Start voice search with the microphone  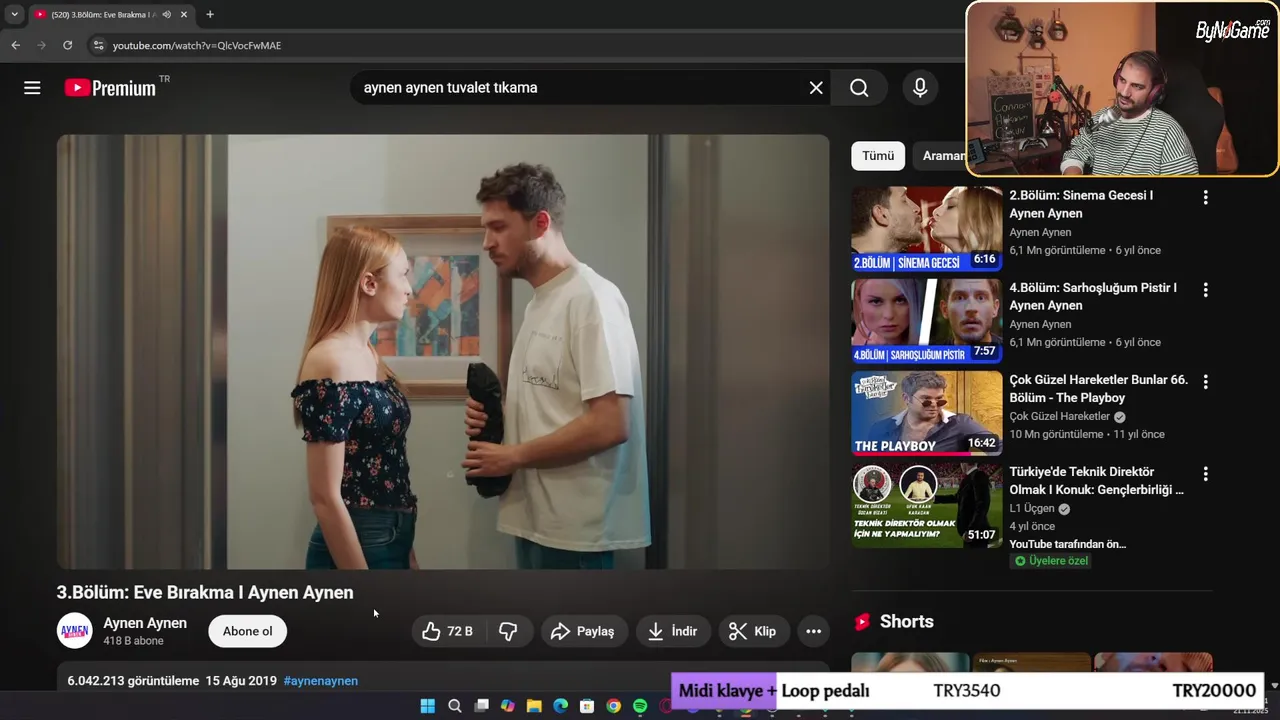click(x=920, y=88)
